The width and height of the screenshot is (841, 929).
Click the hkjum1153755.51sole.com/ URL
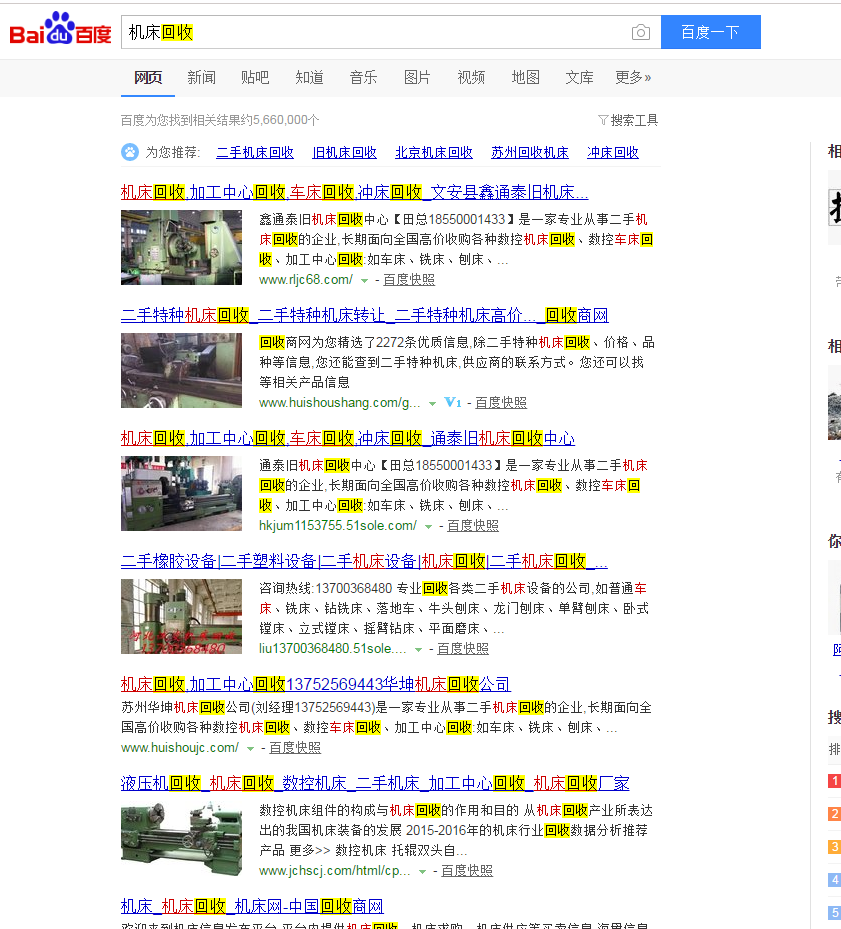(338, 526)
